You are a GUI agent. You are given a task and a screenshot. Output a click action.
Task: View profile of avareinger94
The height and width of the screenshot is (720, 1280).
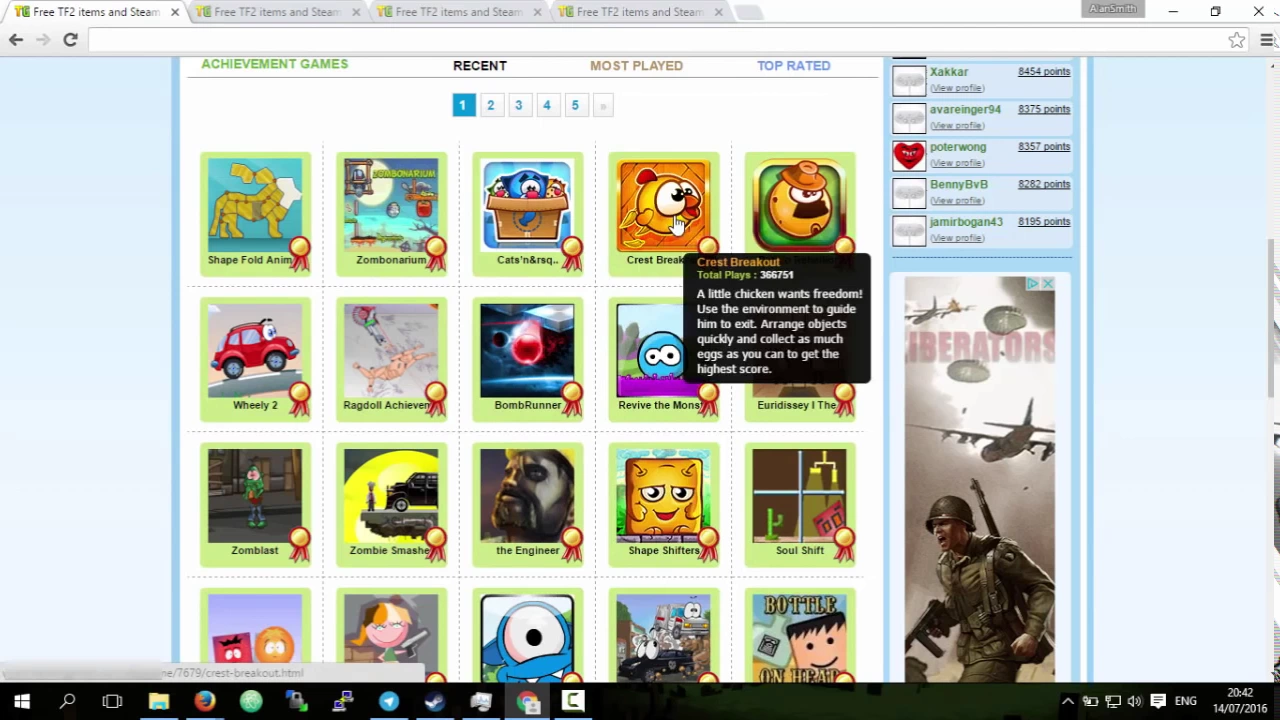point(957,126)
